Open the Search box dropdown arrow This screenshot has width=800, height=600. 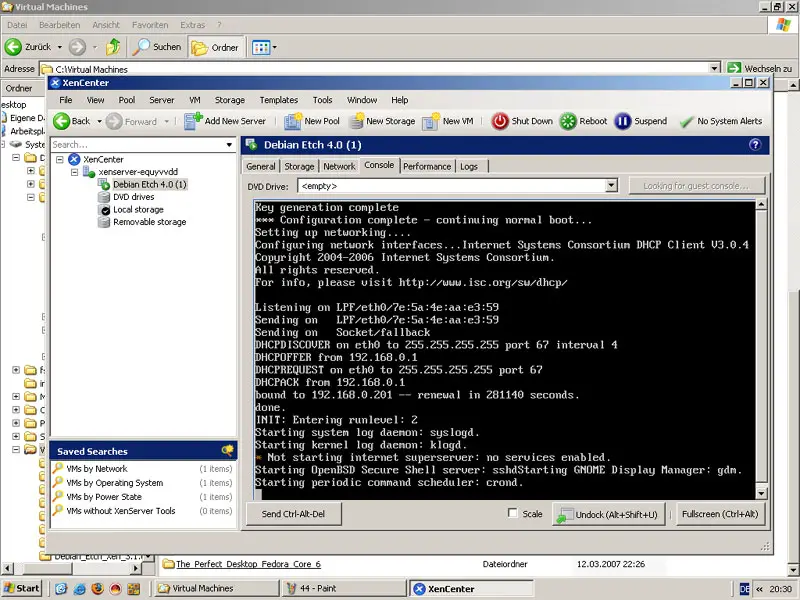click(229, 145)
